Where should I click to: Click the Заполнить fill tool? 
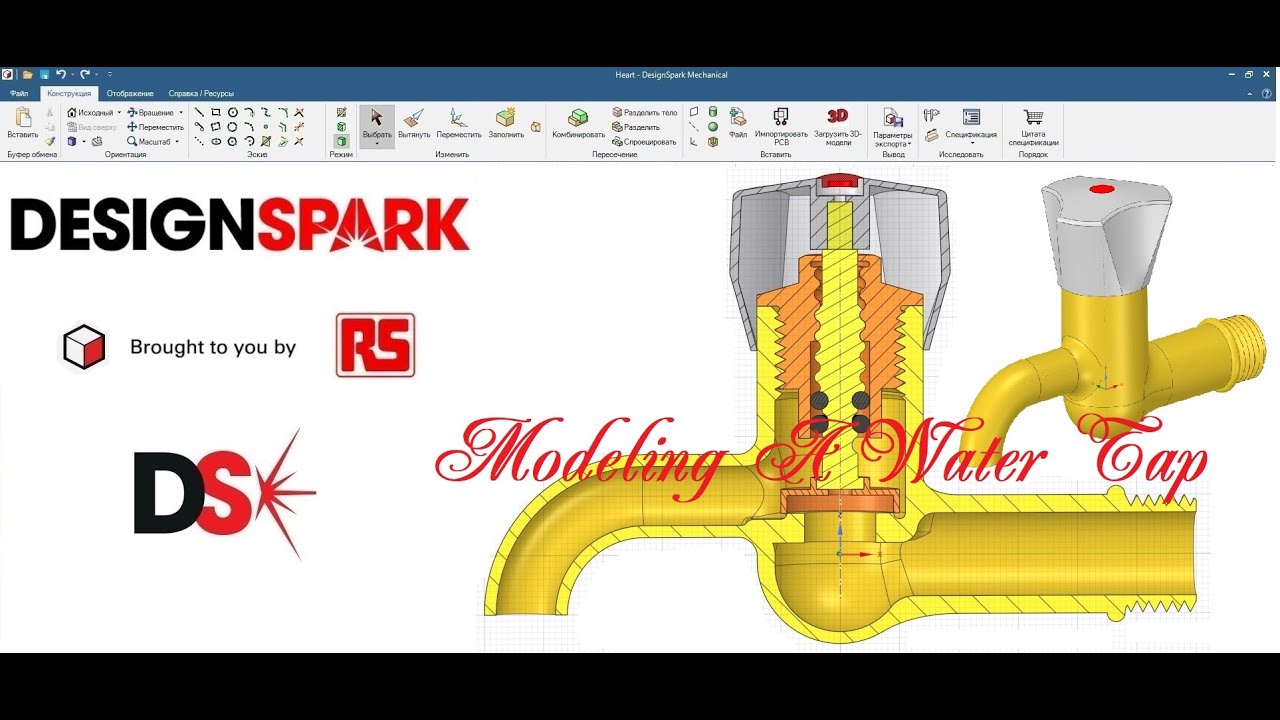coord(506,124)
